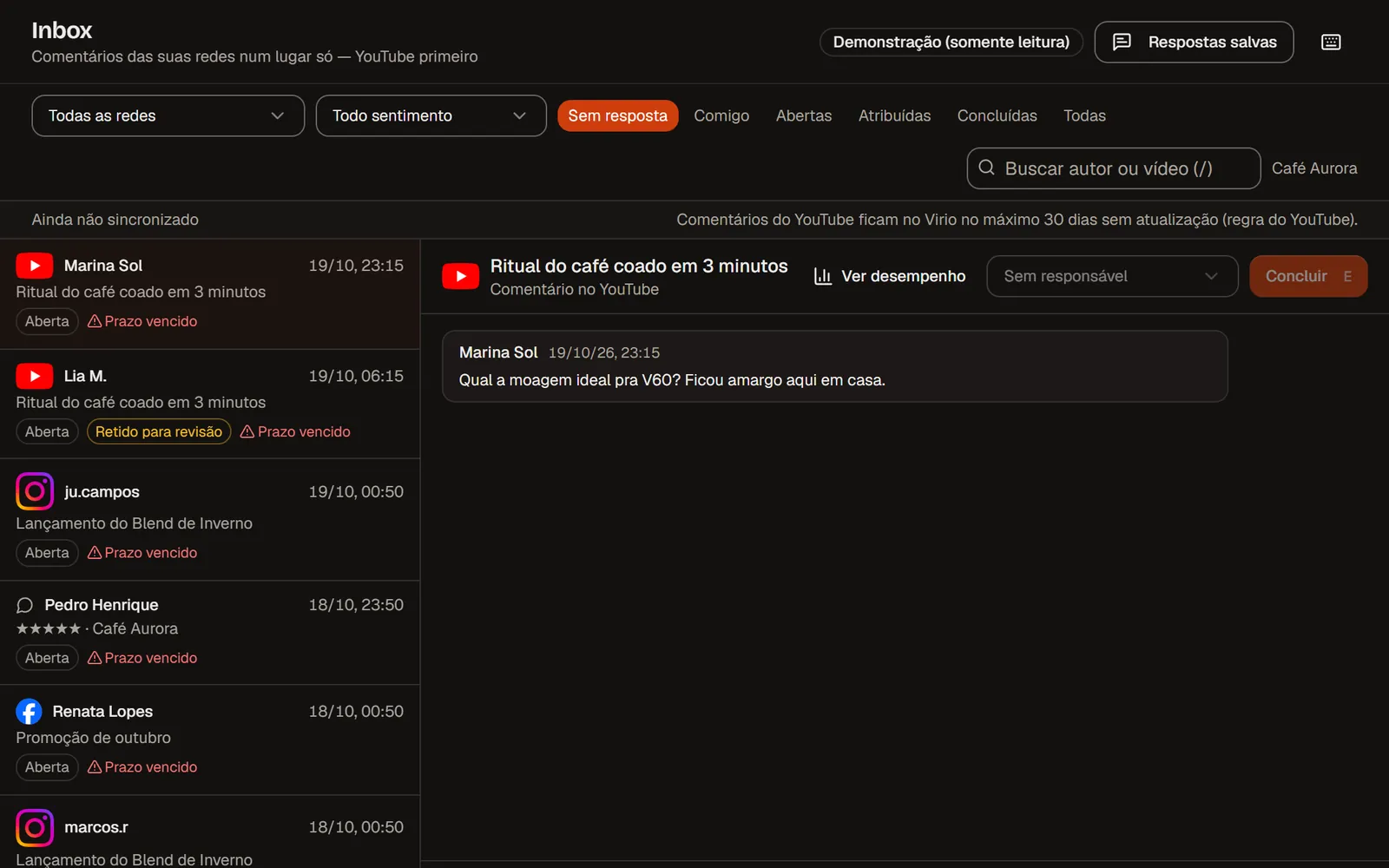Image resolution: width=1389 pixels, height=868 pixels.
Task: Switch to the Concluídas tab
Action: coord(997,115)
